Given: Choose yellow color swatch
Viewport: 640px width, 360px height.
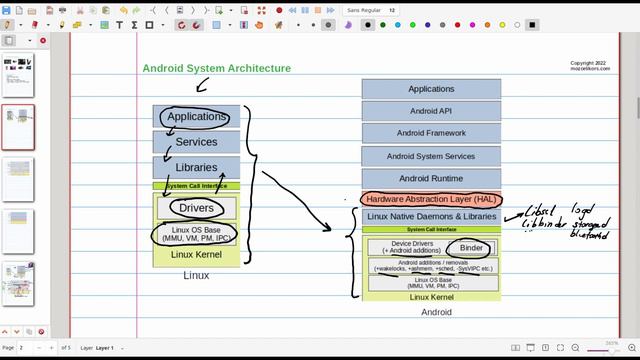Looking at the screenshot, I should pos(502,25).
